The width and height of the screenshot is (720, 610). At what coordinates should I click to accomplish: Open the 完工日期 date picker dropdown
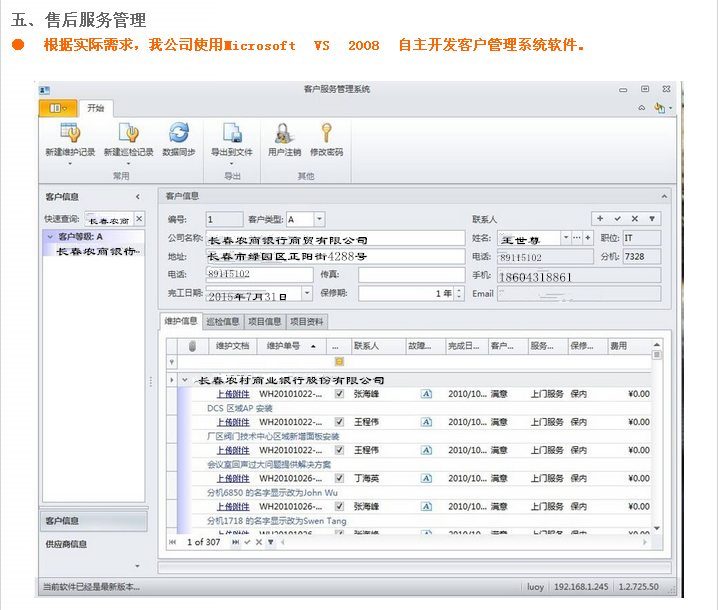307,294
